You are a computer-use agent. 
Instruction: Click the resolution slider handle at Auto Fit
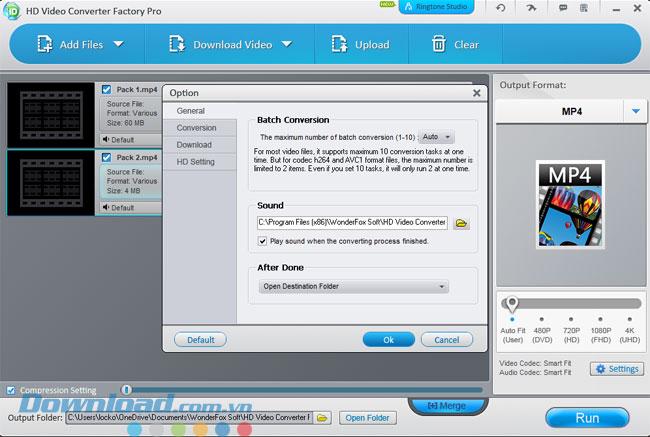(511, 304)
